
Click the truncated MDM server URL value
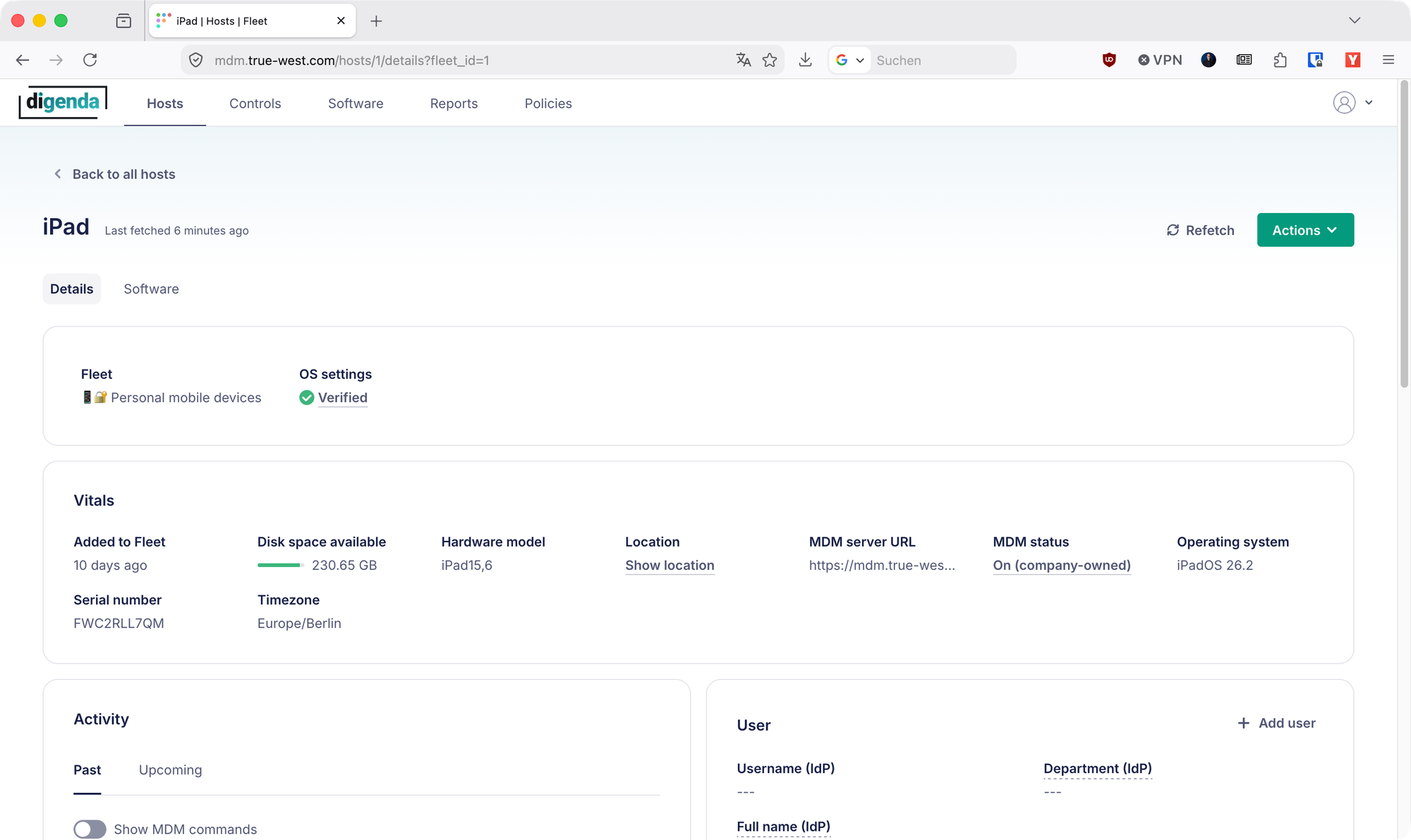[882, 566]
